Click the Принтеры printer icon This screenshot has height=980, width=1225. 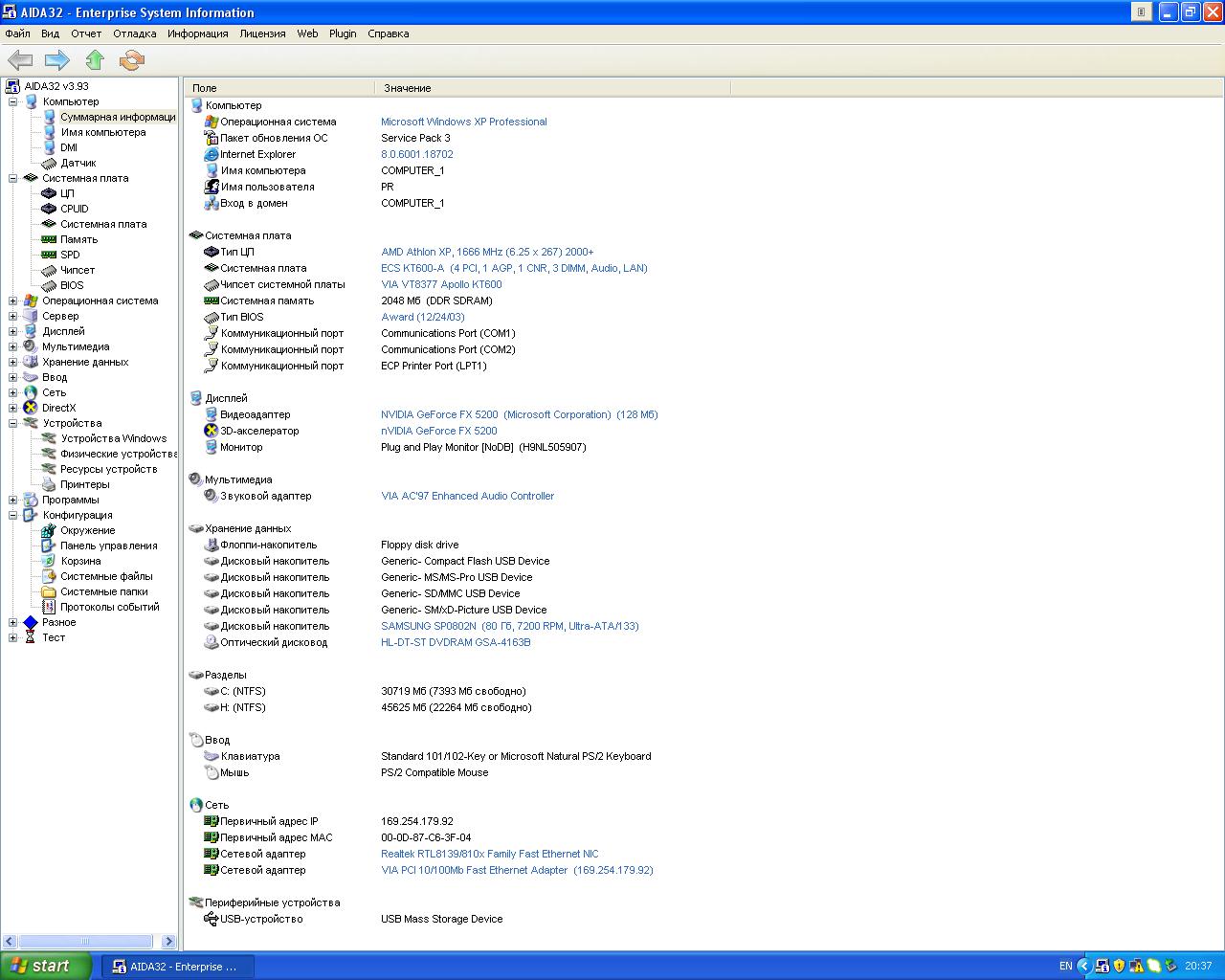[x=49, y=484]
